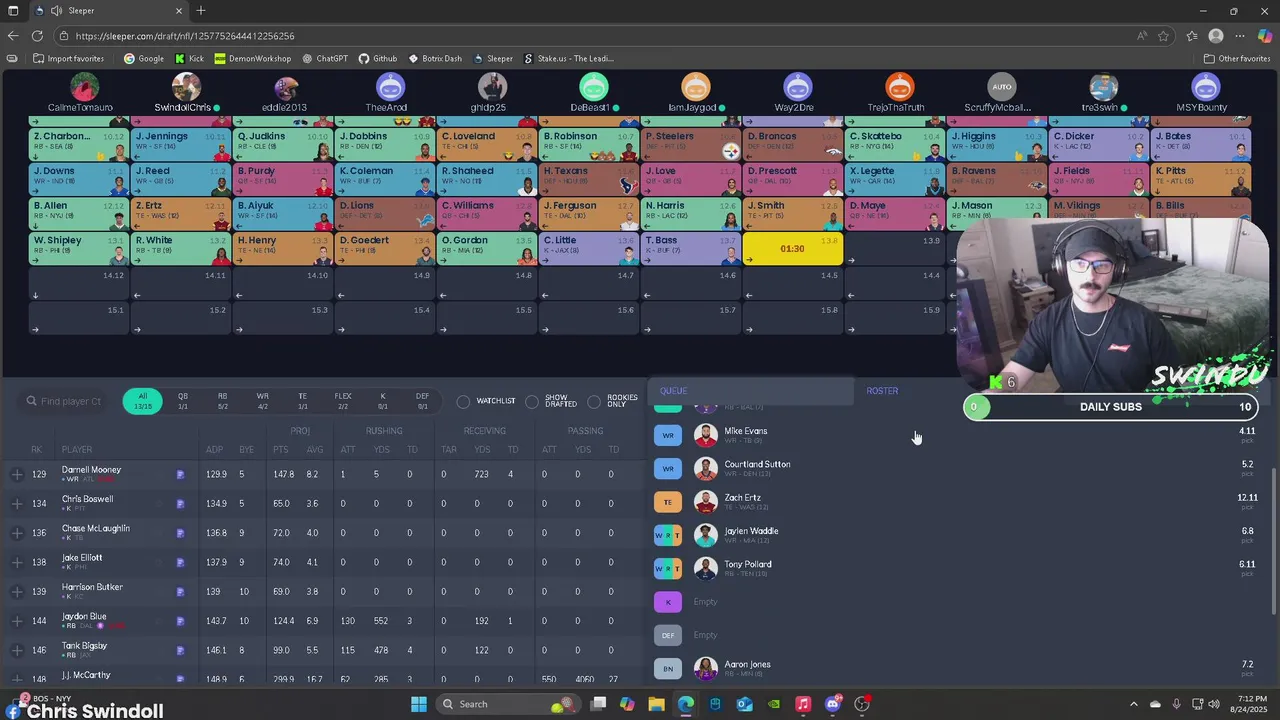This screenshot has width=1280, height=720.
Task: Filter players by FLEX
Action: [x=343, y=401]
